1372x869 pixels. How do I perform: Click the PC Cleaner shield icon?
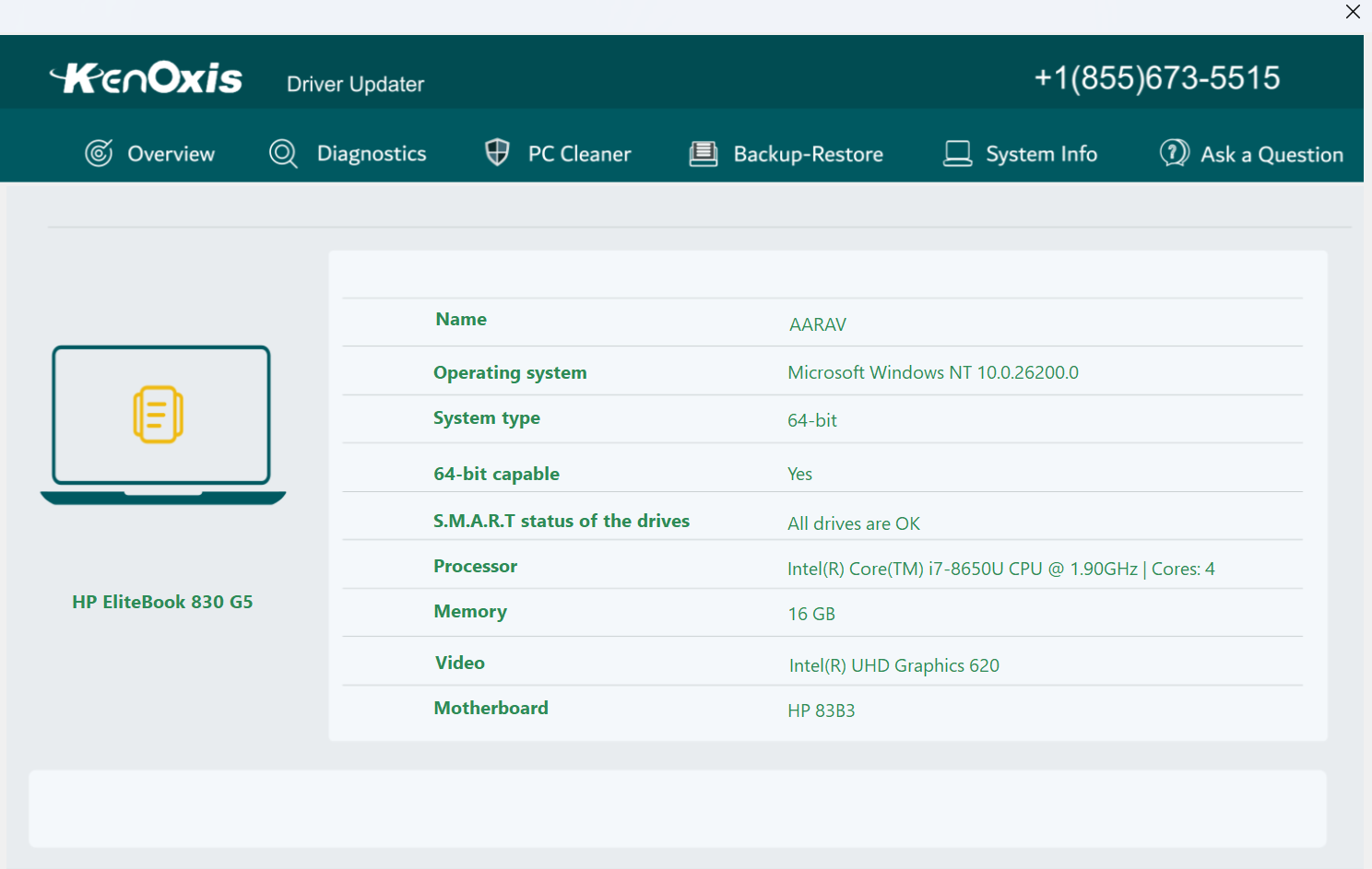(x=497, y=152)
